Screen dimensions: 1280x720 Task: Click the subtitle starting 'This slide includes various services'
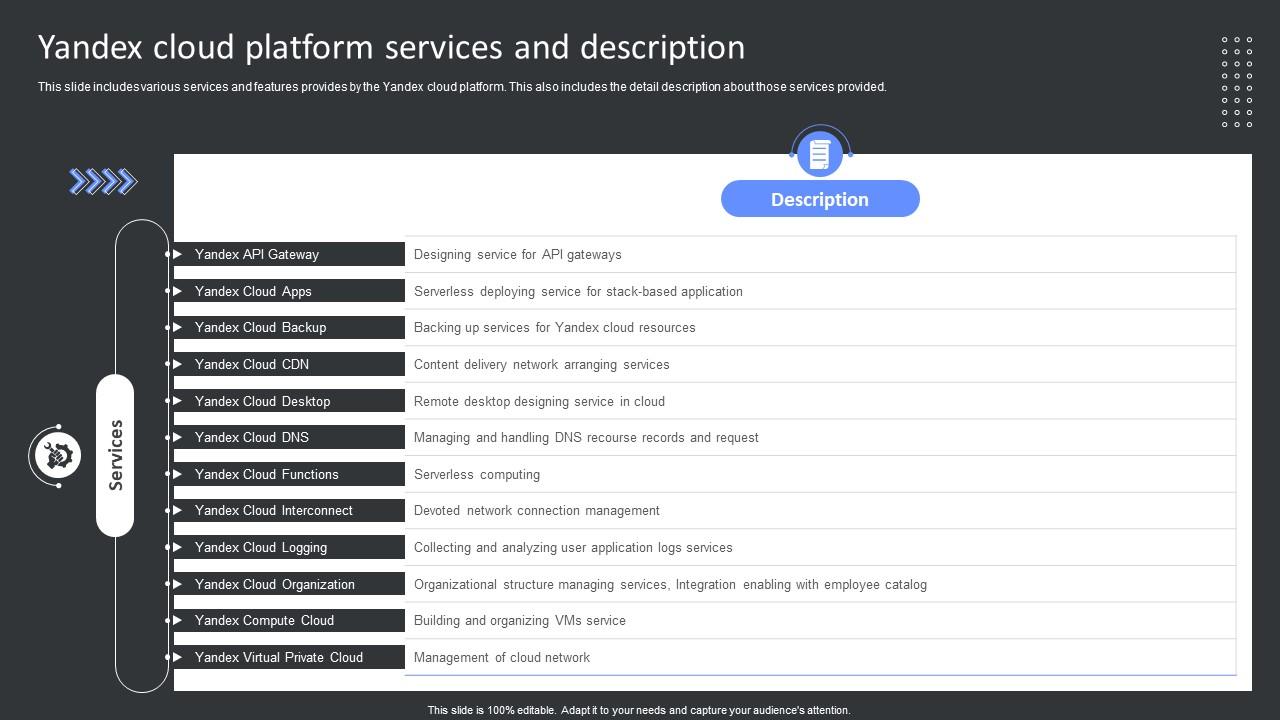click(x=462, y=87)
